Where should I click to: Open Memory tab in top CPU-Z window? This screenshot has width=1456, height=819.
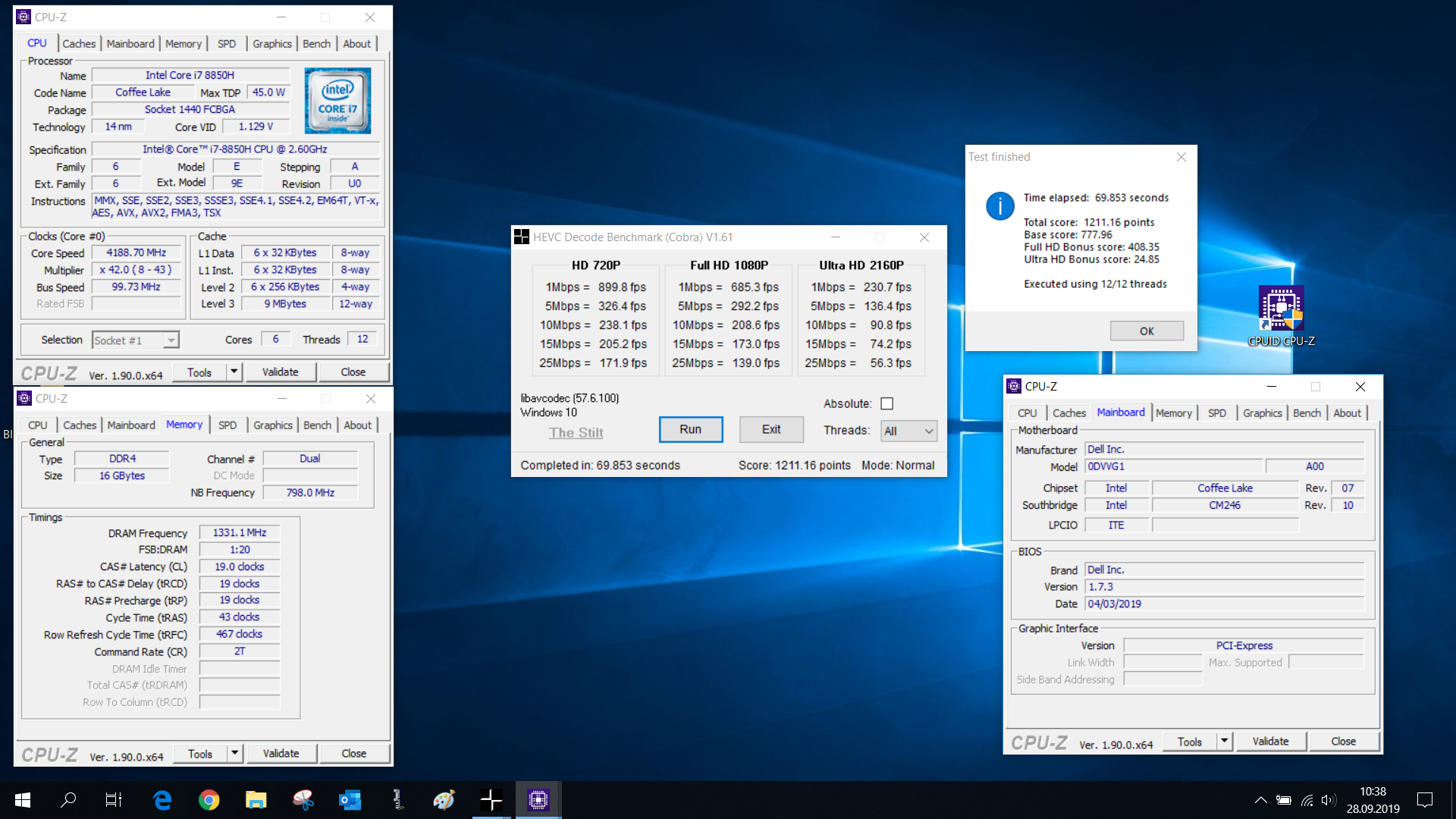tap(184, 44)
